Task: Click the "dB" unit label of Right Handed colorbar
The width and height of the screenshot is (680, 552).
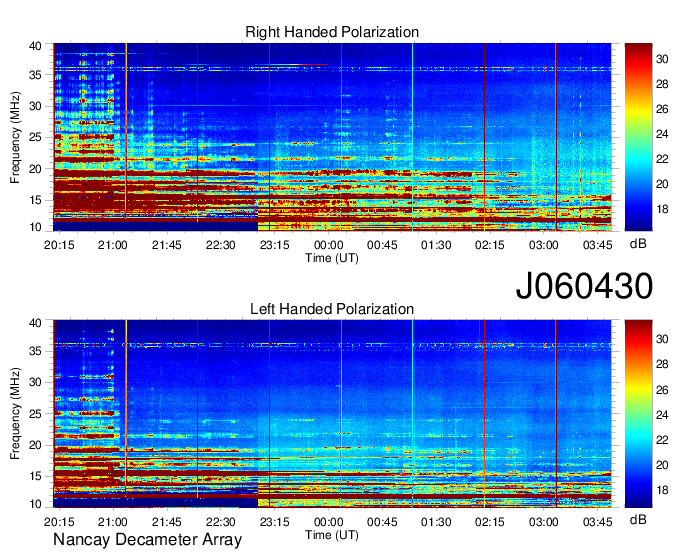Action: [638, 244]
